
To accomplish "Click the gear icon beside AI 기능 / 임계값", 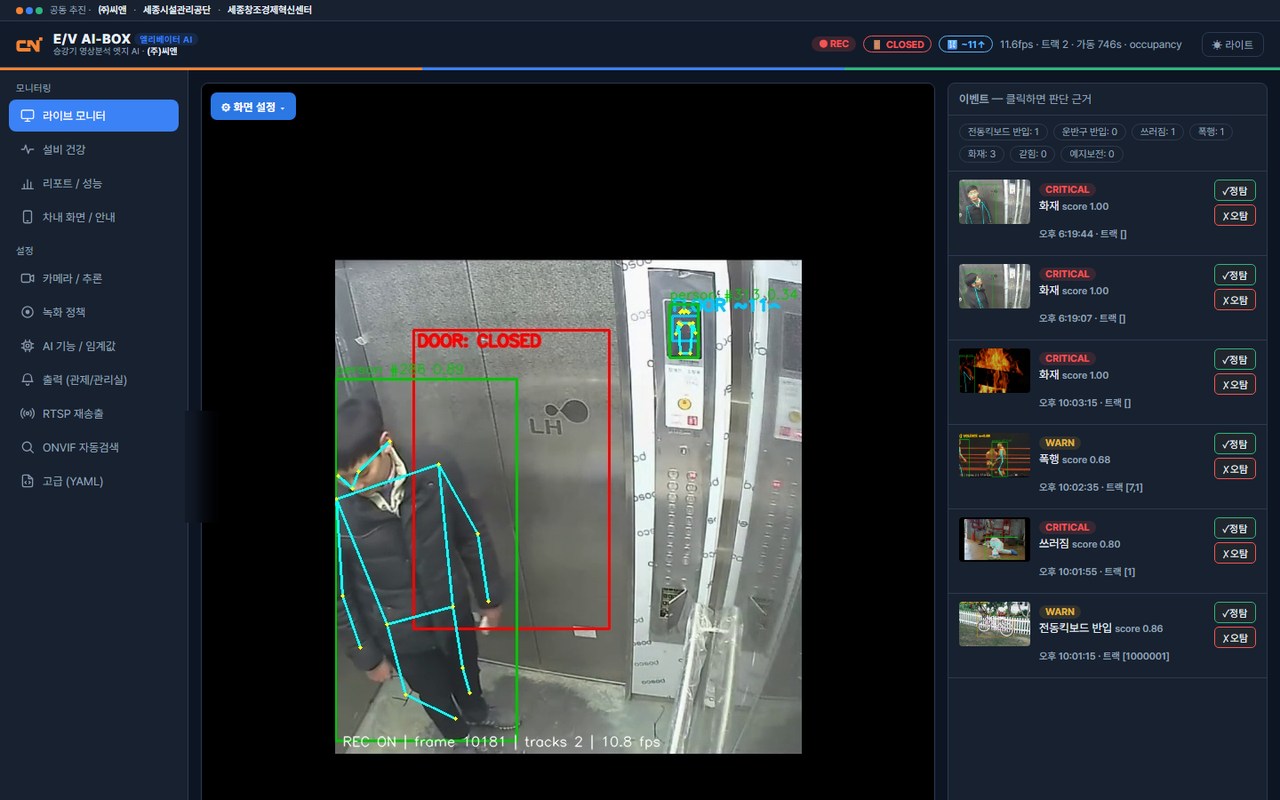I will (27, 346).
